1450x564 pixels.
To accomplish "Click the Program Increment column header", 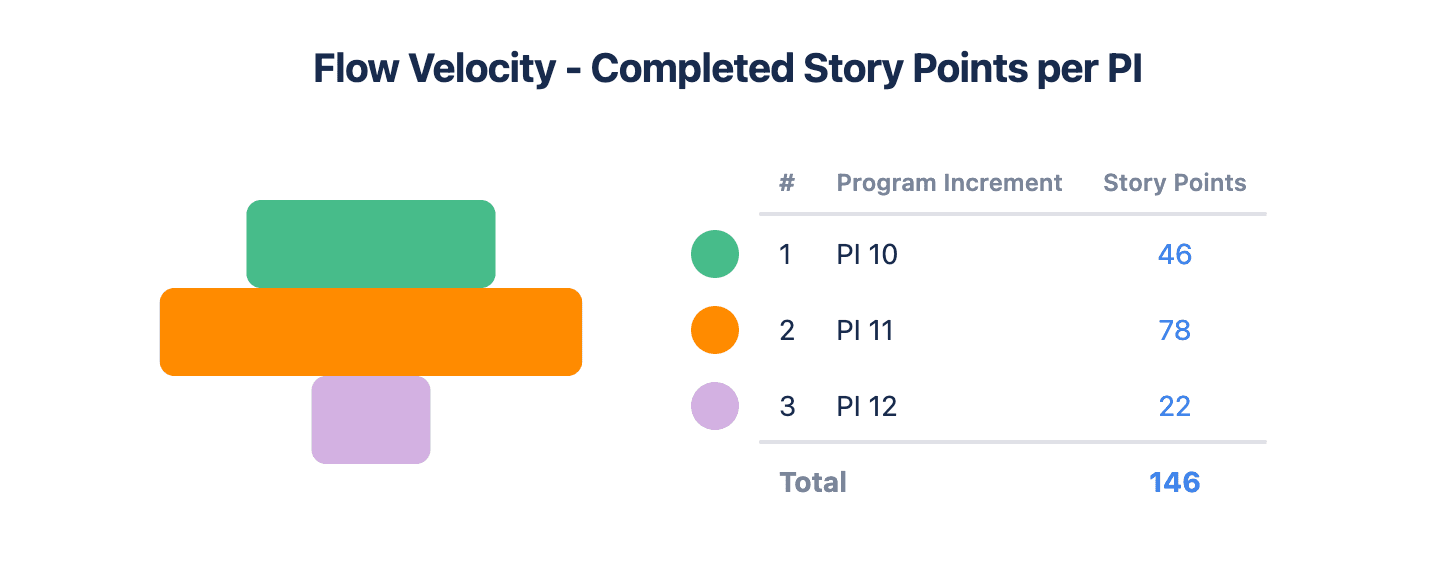I will coord(949,183).
